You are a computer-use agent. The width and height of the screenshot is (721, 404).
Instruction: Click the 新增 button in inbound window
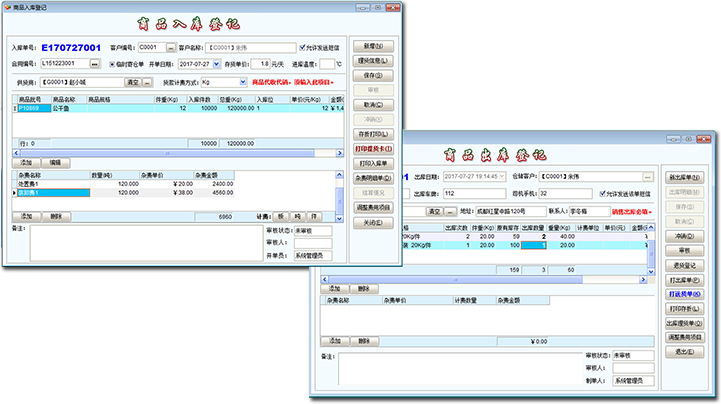[x=373, y=46]
